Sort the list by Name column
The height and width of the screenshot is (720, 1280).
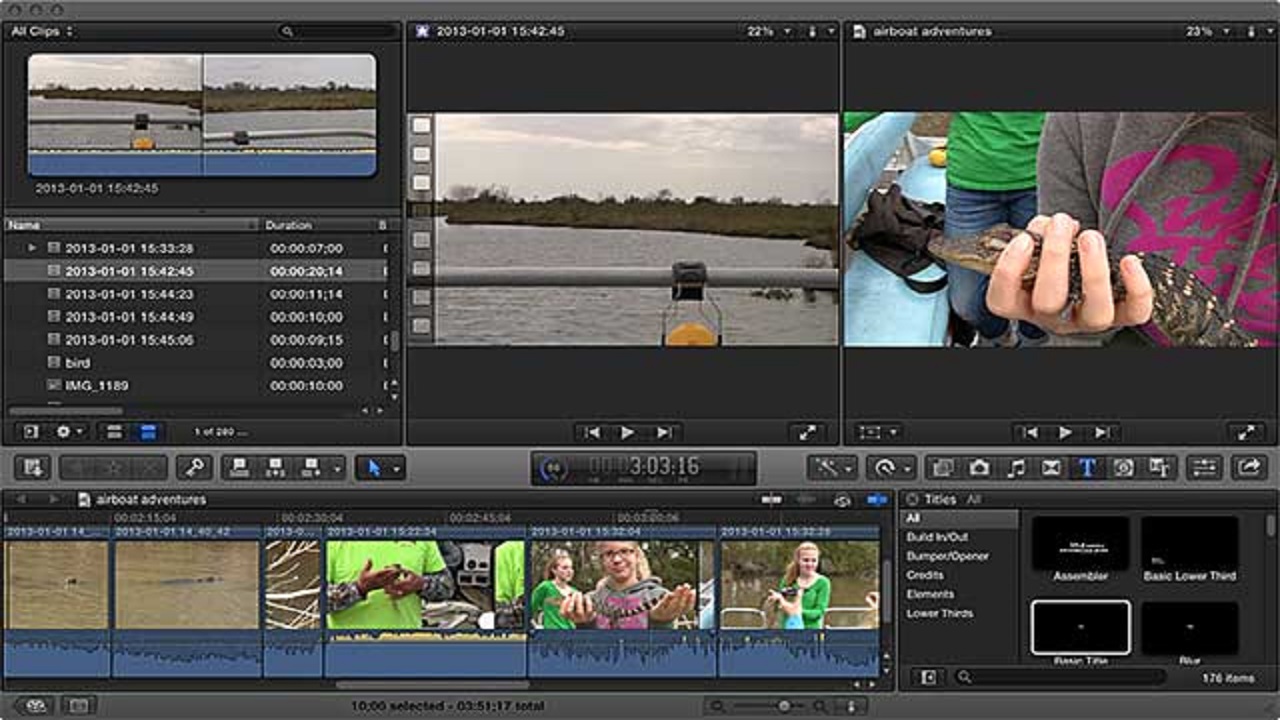[132, 225]
